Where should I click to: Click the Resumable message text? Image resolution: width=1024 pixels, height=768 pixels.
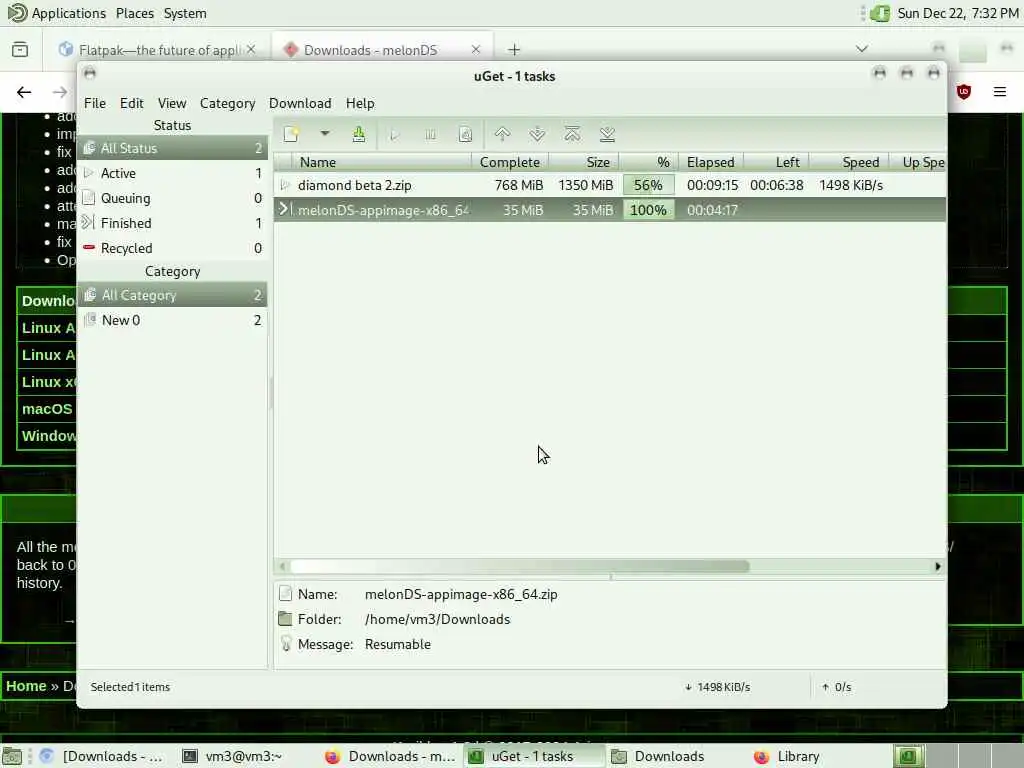click(398, 644)
